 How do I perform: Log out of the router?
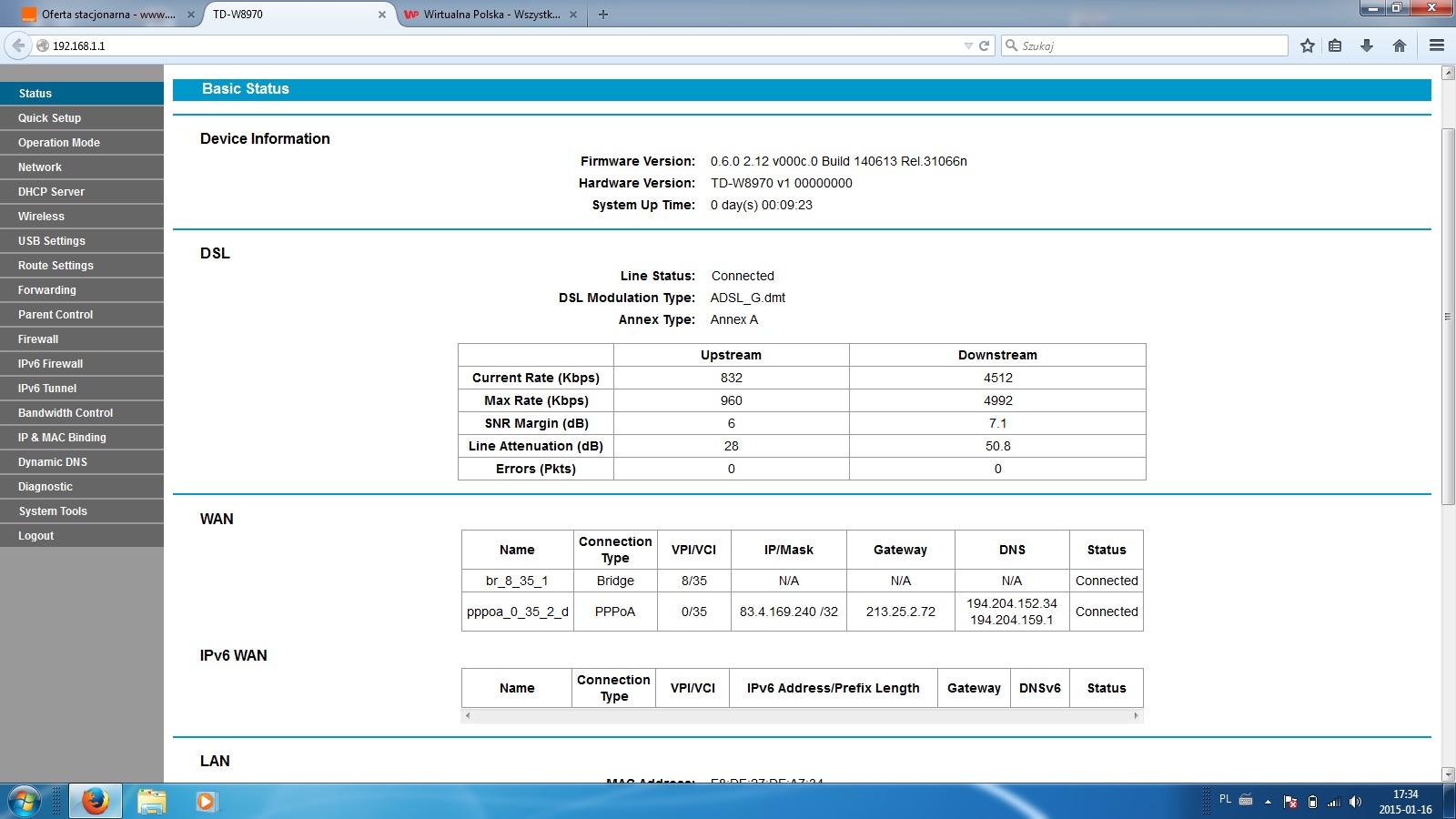click(x=82, y=536)
